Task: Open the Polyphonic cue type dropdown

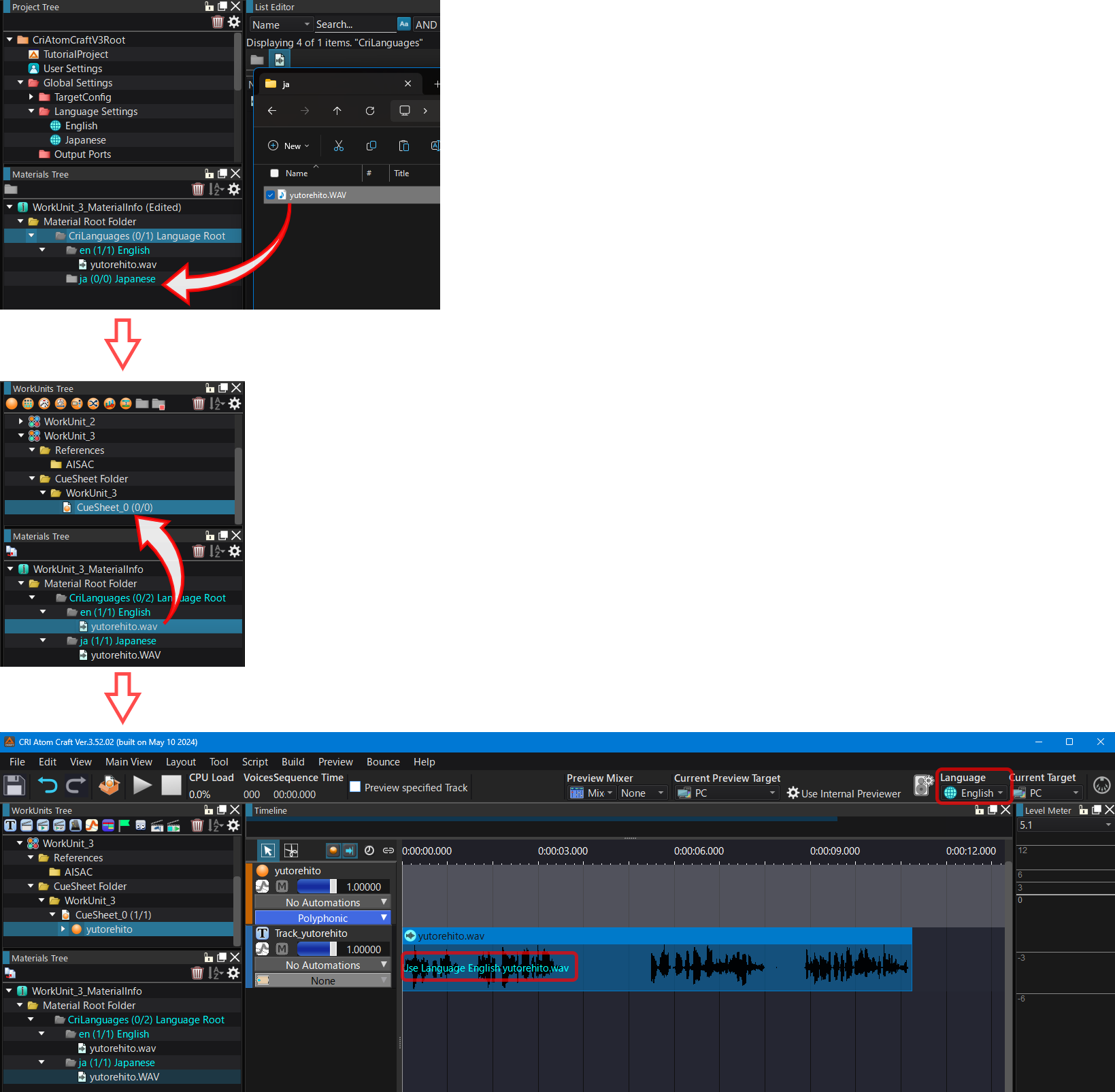Action: tap(323, 919)
